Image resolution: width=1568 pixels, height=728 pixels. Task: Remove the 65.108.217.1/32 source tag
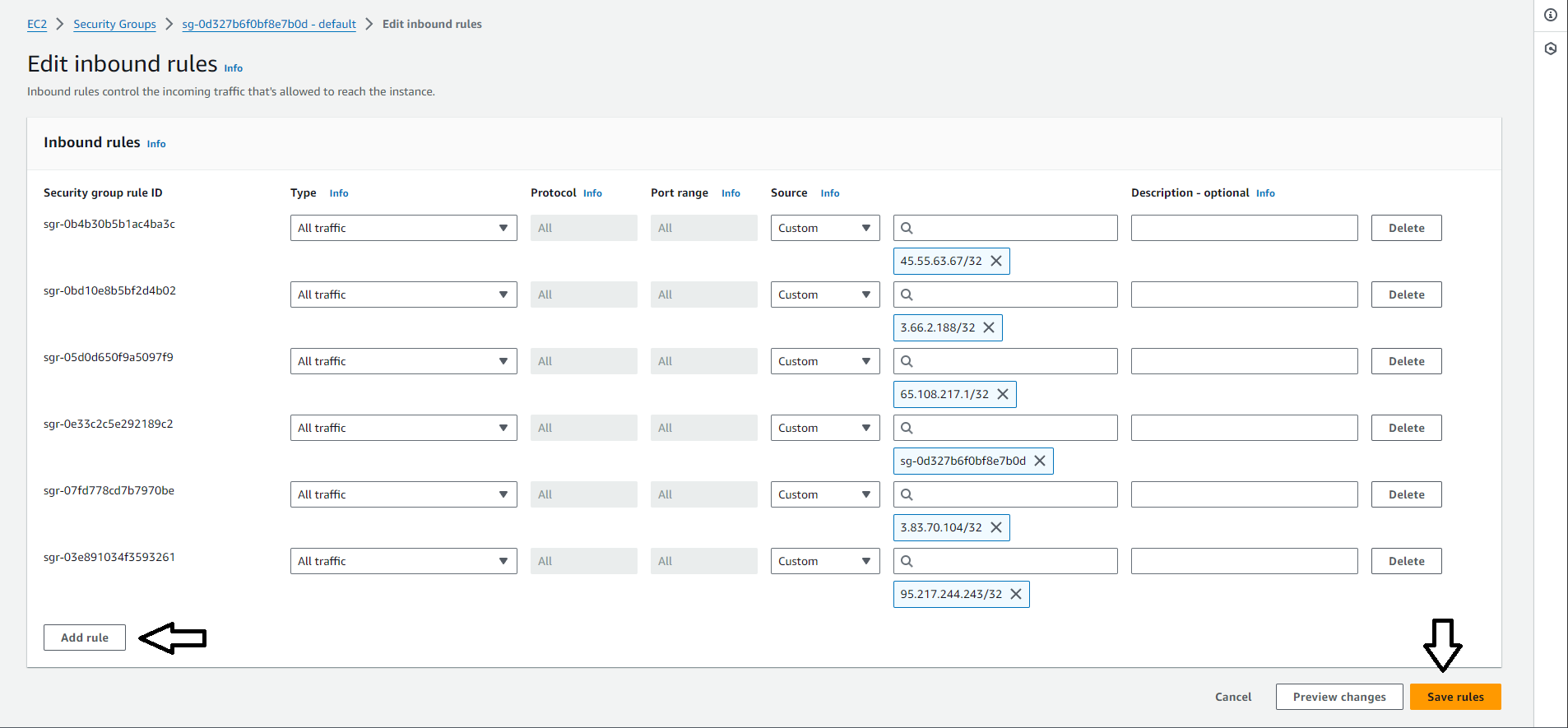[1003, 394]
